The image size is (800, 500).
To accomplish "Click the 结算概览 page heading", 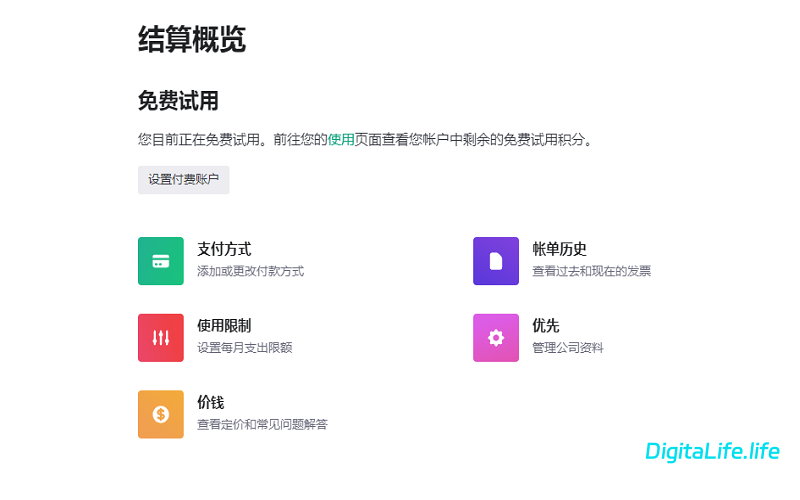I will [191, 40].
